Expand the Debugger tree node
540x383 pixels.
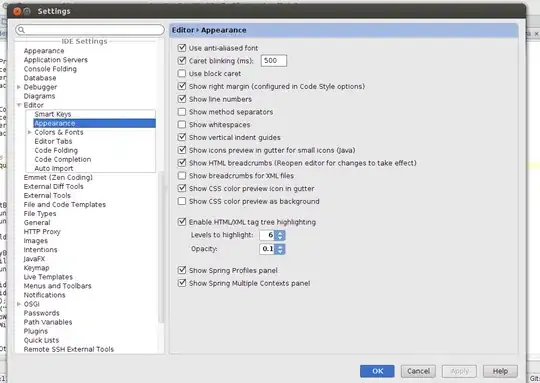(x=19, y=87)
